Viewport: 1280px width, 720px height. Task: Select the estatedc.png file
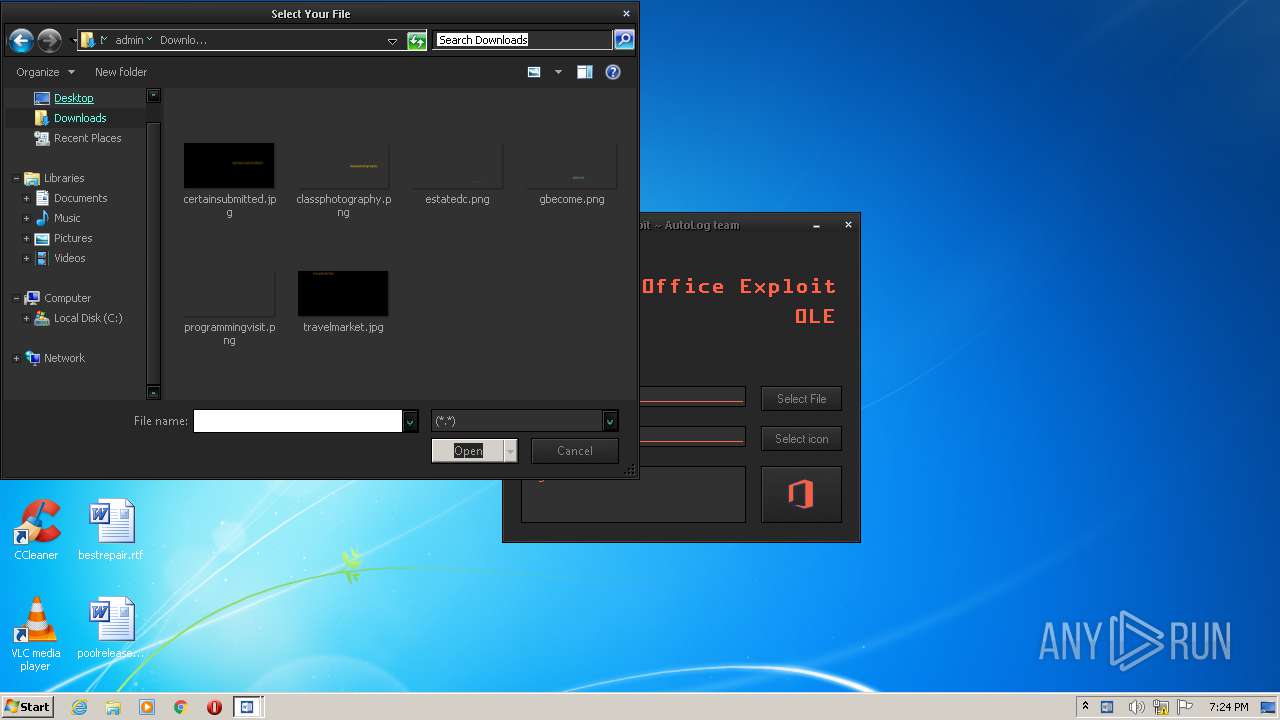point(457,175)
